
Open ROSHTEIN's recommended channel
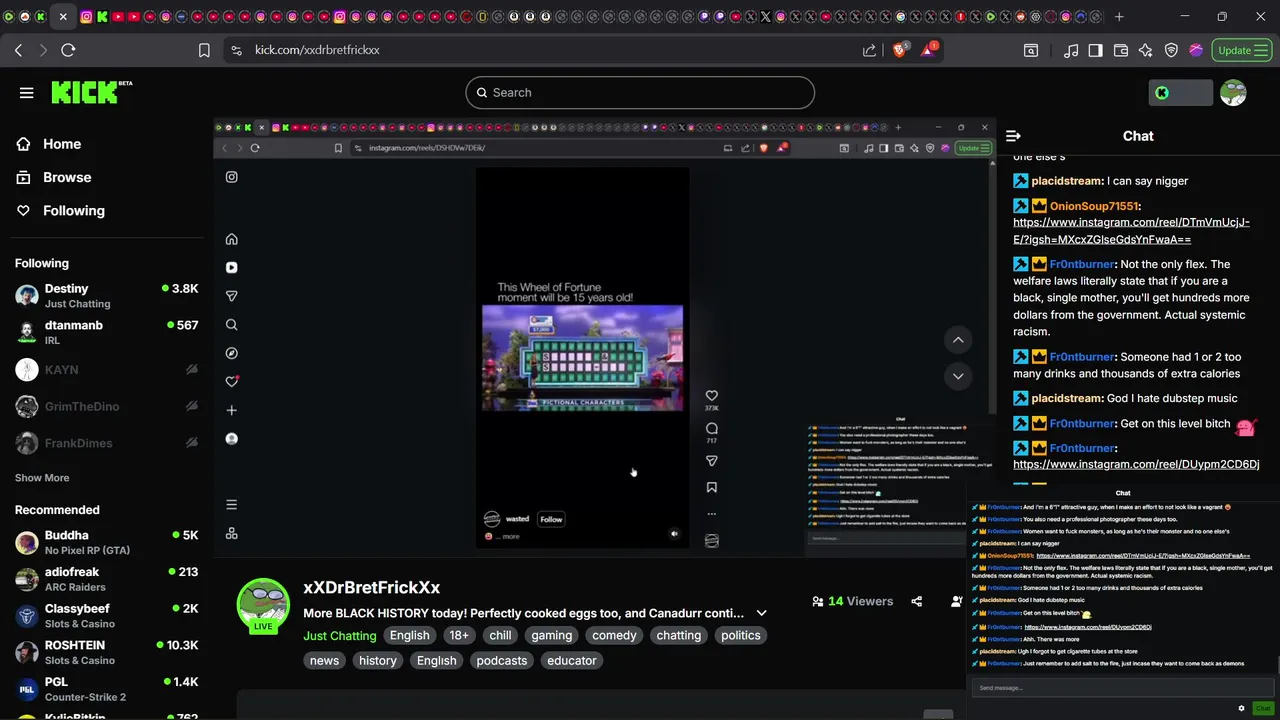(106, 653)
